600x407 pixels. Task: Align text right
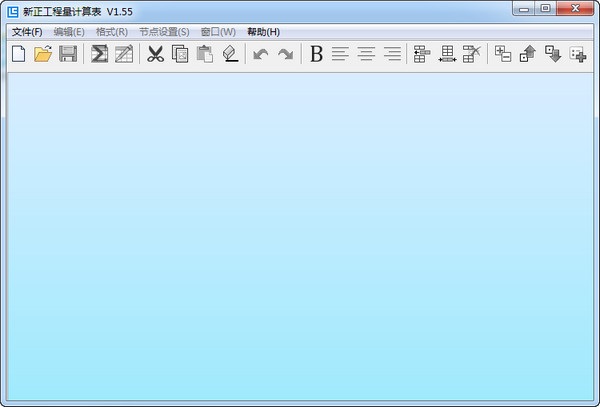pyautogui.click(x=392, y=54)
